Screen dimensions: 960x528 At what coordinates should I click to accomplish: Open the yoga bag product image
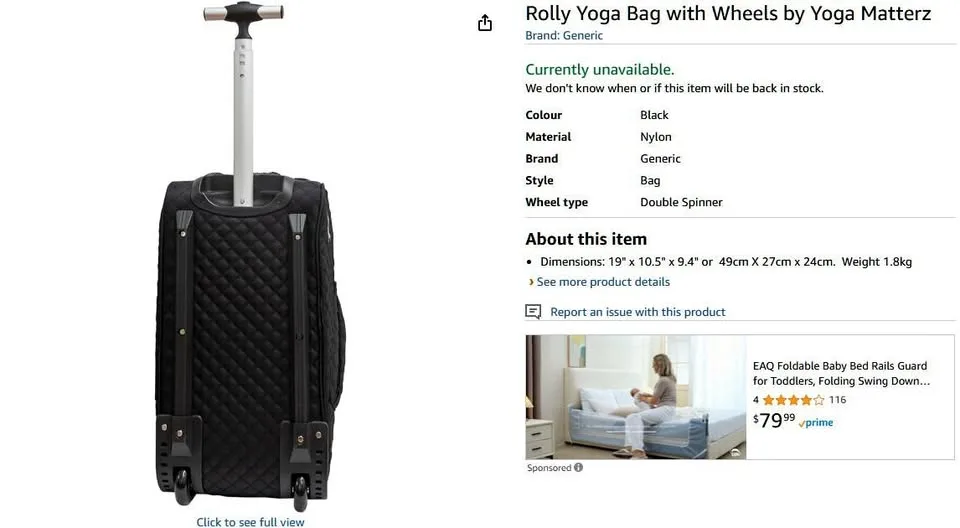250,257
